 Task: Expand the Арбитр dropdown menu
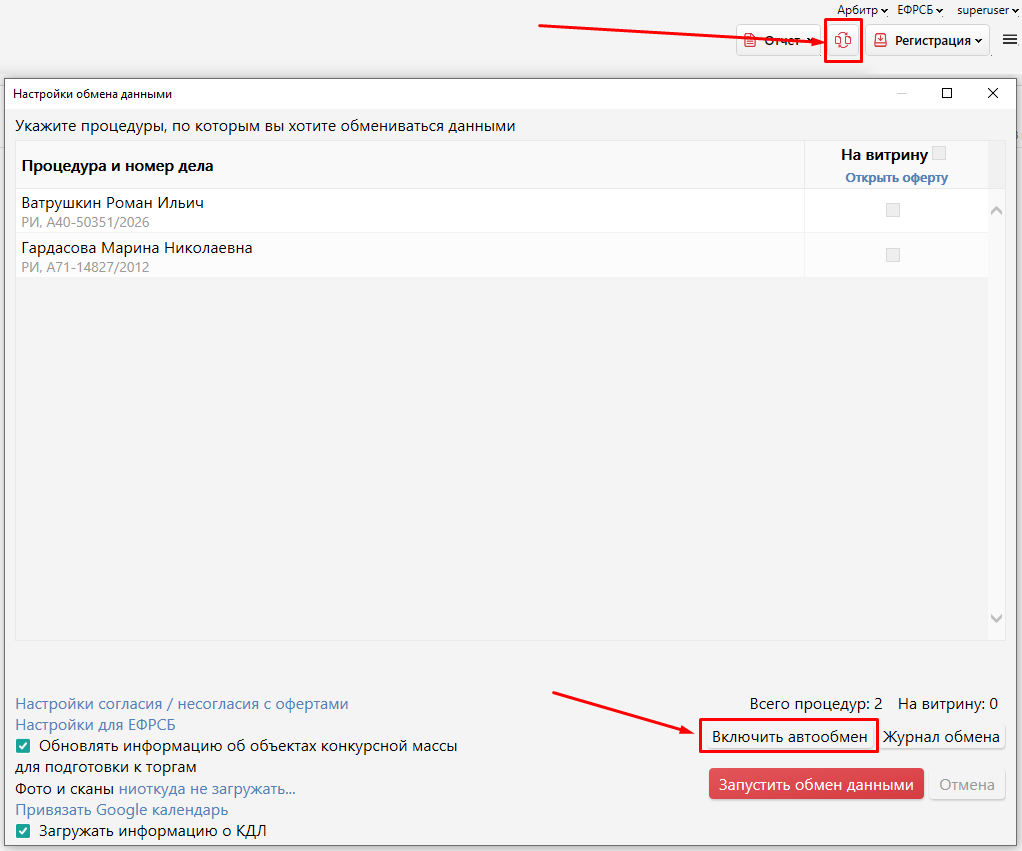(x=862, y=10)
